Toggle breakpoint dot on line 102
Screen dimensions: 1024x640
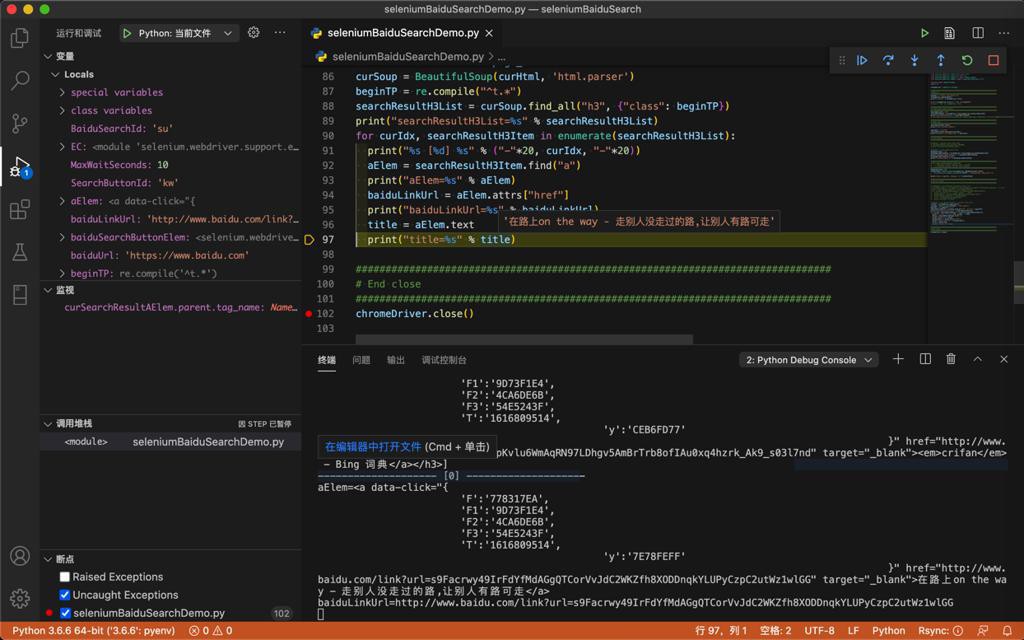coord(309,313)
